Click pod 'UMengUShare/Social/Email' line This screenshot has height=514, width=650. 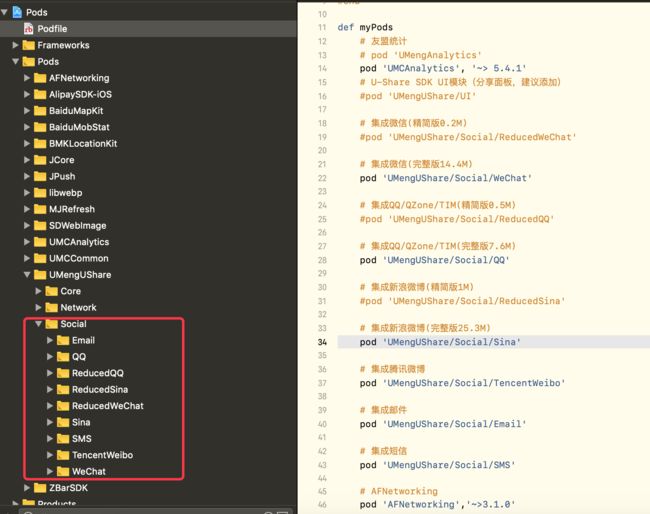443,424
